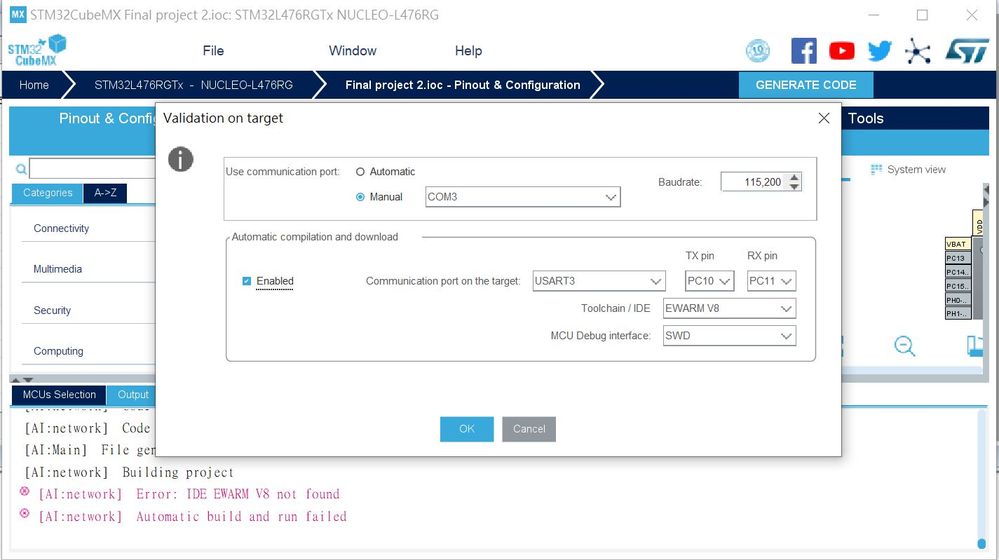The height and width of the screenshot is (560, 999).
Task: Click Final project 2.ioc breadcrumb
Action: coord(463,85)
